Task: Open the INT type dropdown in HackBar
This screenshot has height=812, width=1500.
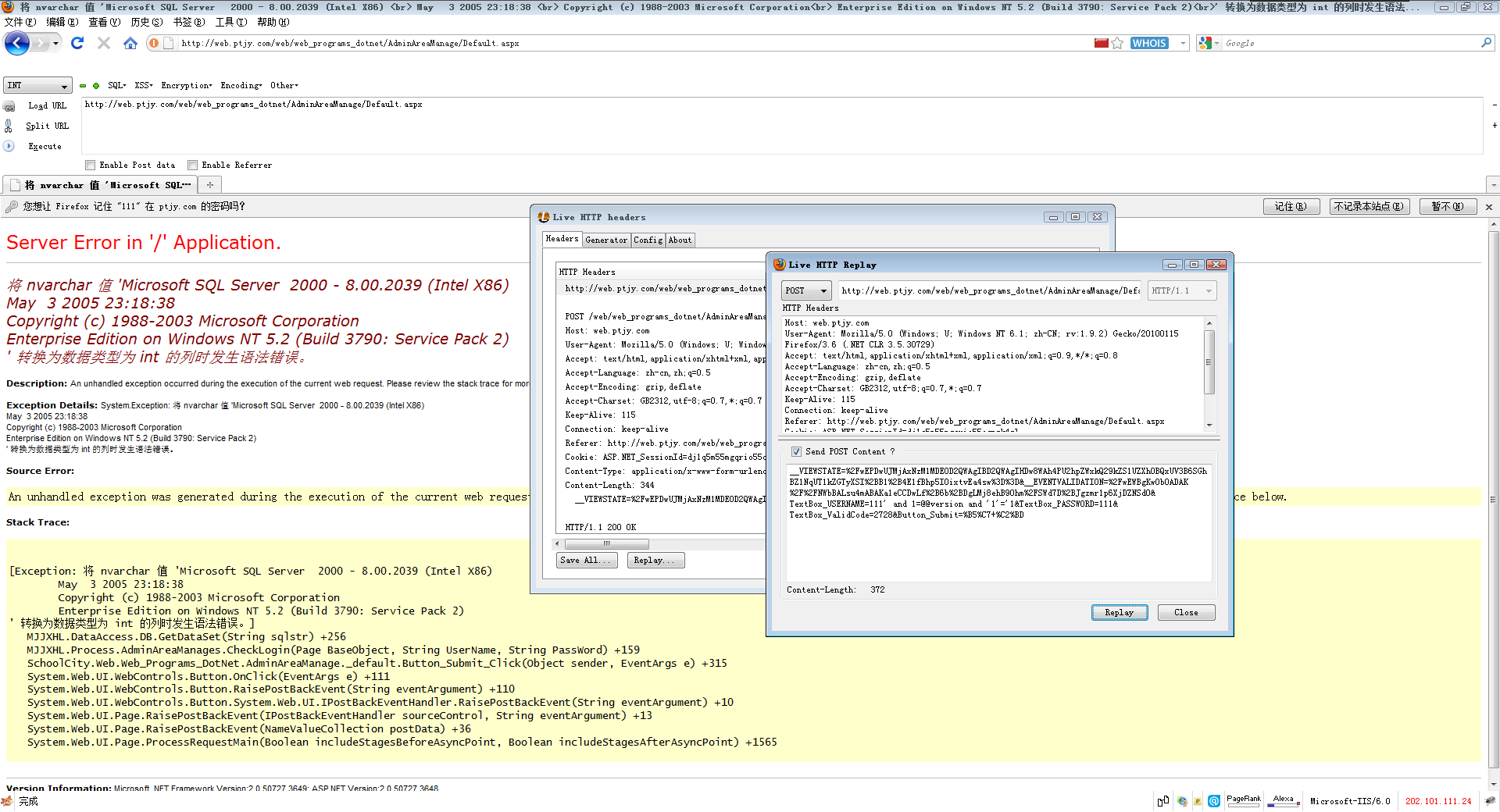Action: coord(37,85)
